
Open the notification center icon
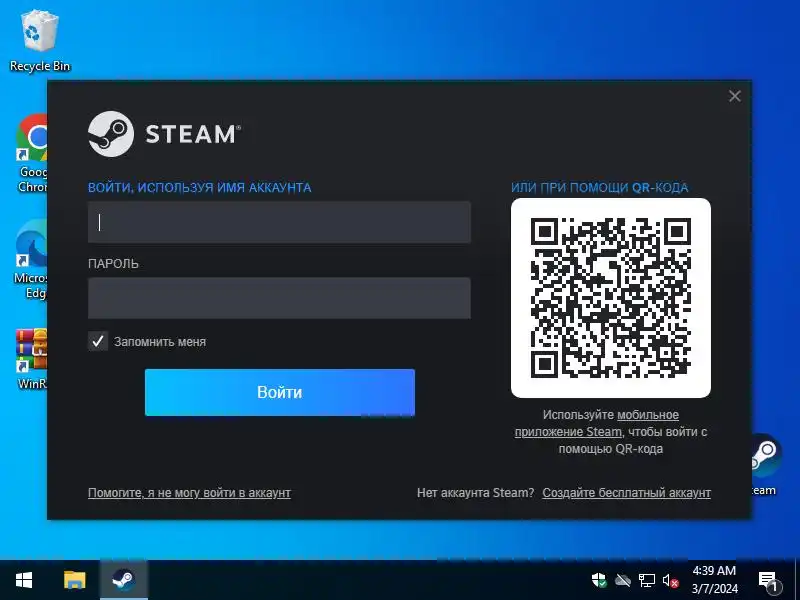(768, 581)
